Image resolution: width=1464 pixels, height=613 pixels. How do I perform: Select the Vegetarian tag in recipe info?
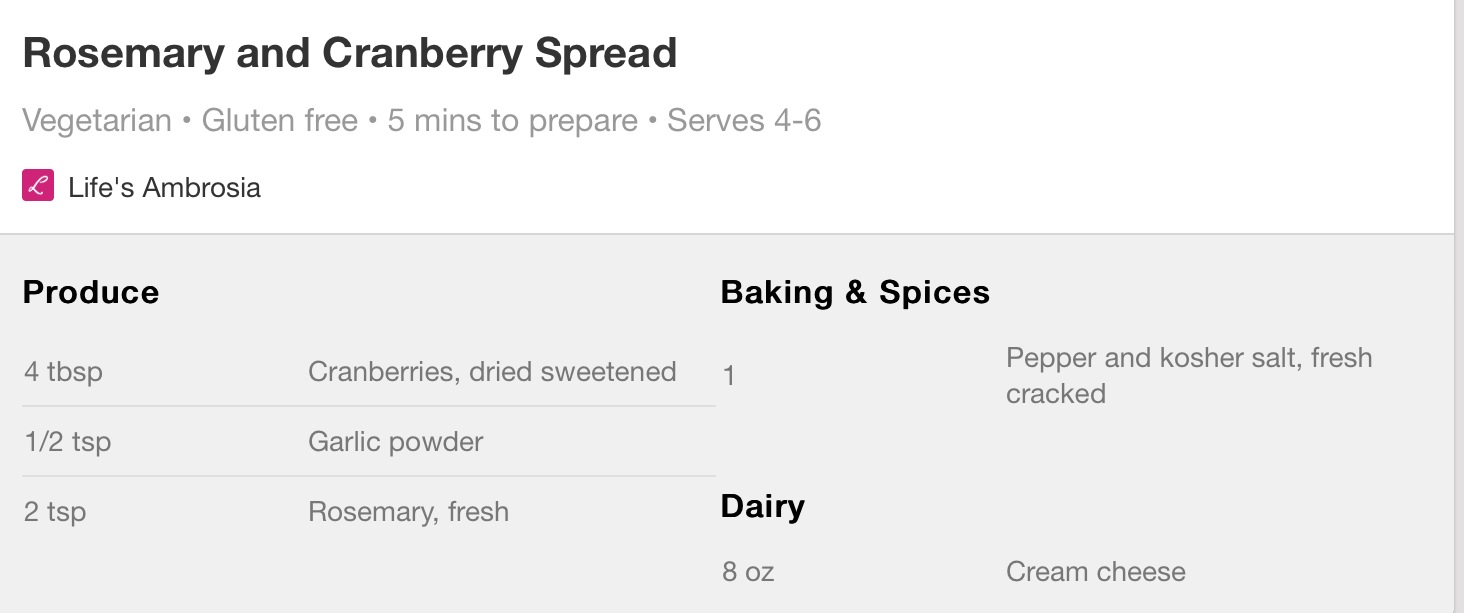click(97, 121)
